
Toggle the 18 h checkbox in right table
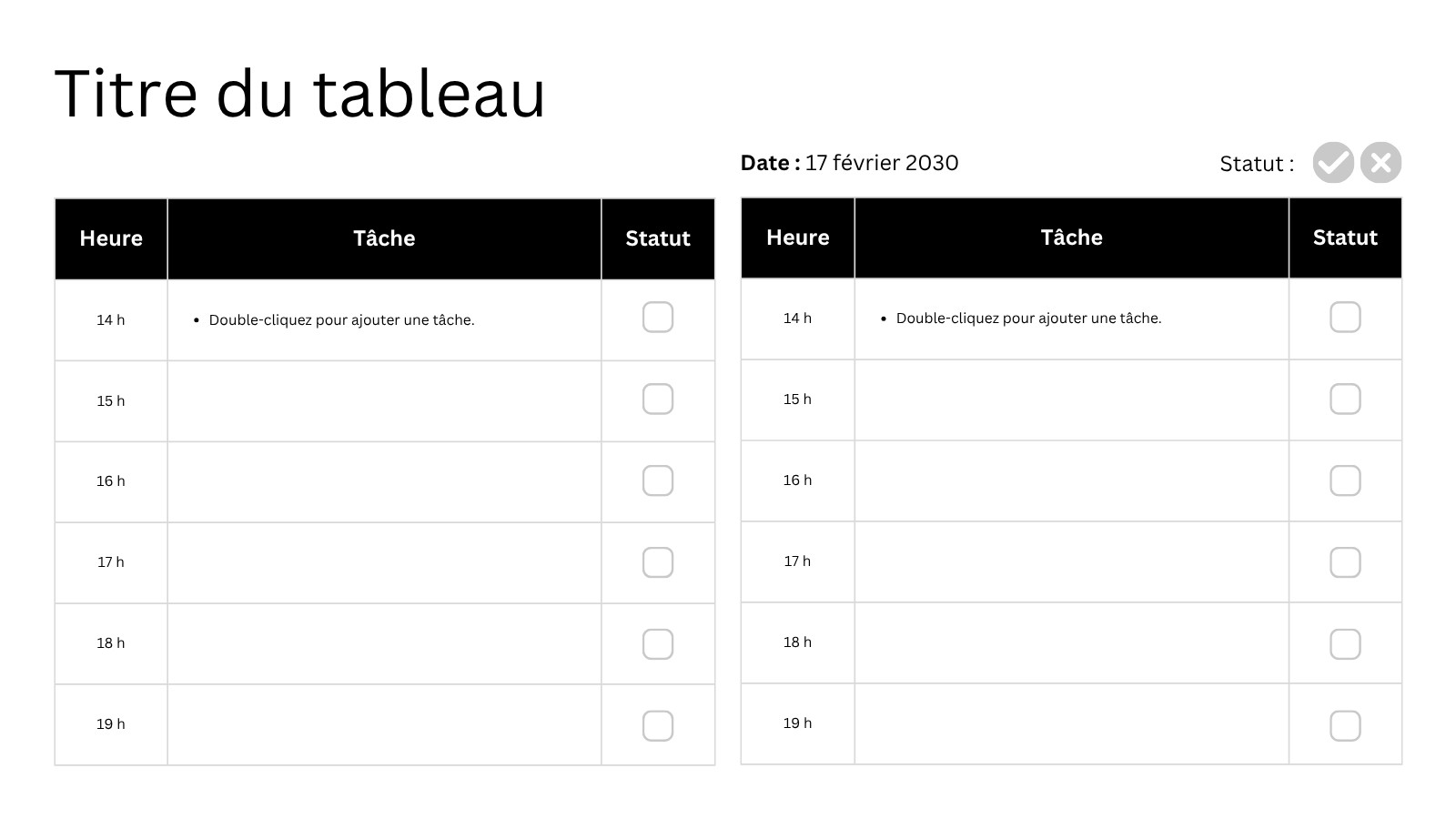coord(1345,644)
